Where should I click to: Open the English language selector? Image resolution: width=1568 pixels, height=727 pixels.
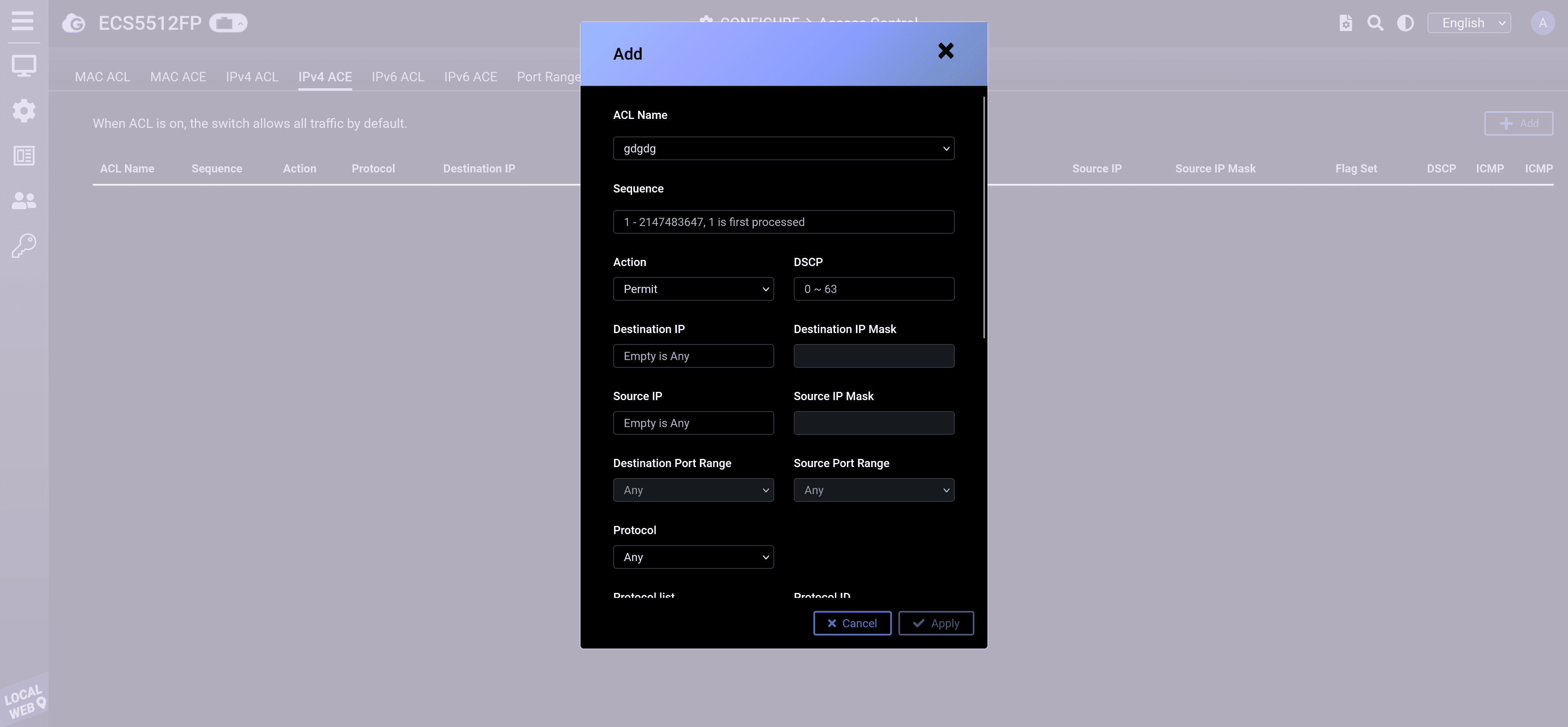(x=1469, y=23)
